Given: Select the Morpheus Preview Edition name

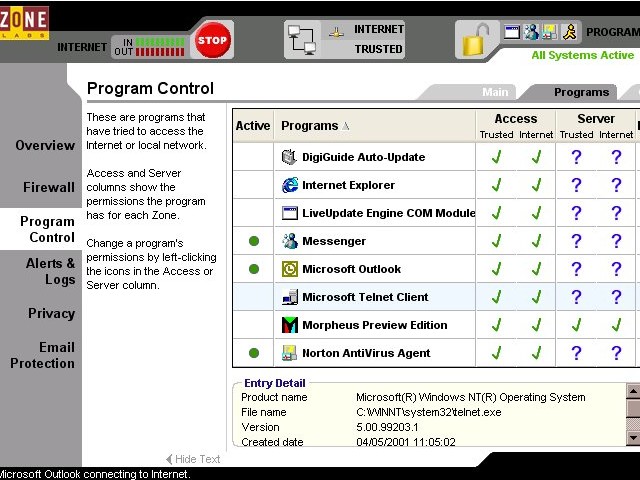Looking at the screenshot, I should (x=374, y=325).
